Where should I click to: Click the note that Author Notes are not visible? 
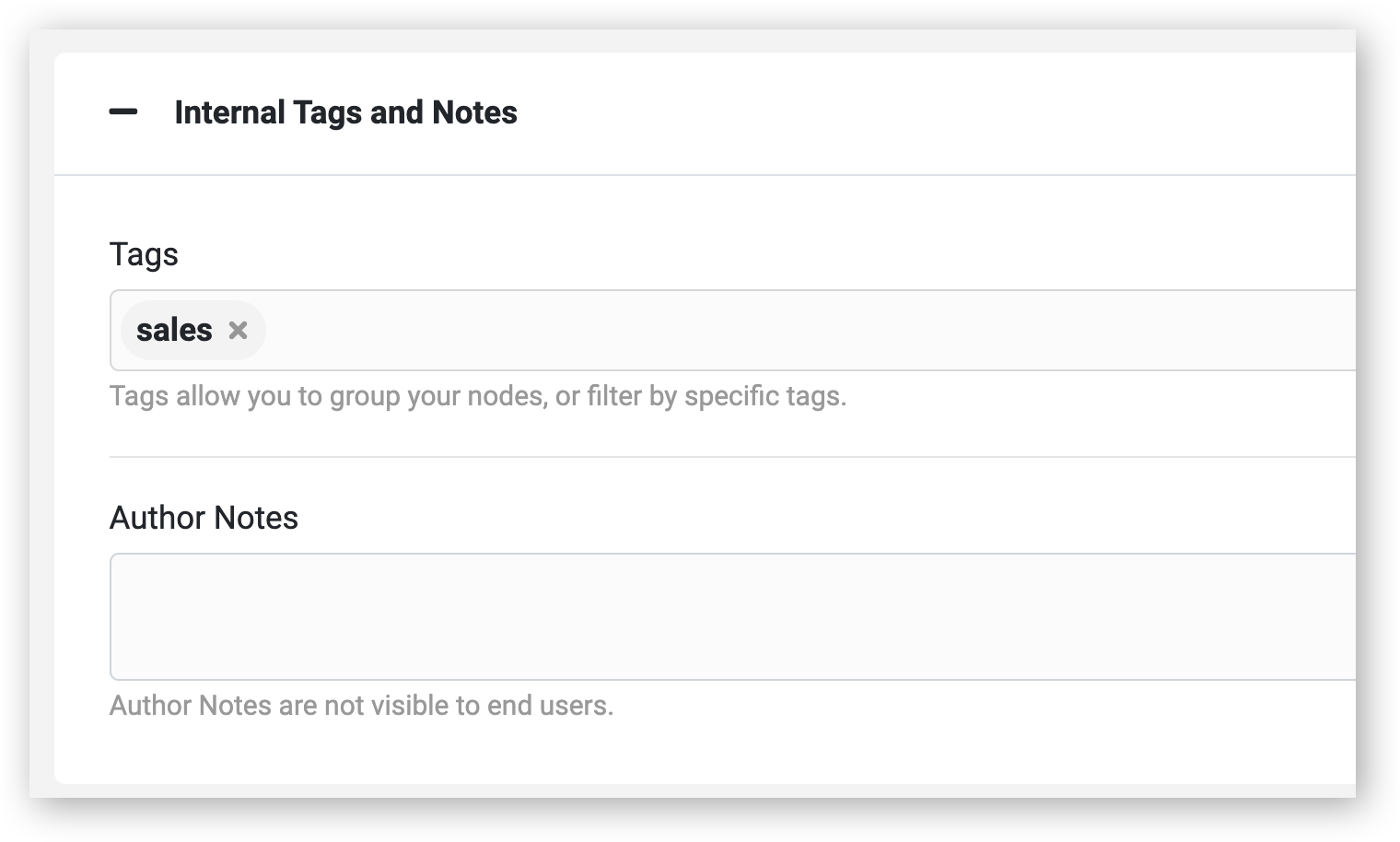coord(361,706)
